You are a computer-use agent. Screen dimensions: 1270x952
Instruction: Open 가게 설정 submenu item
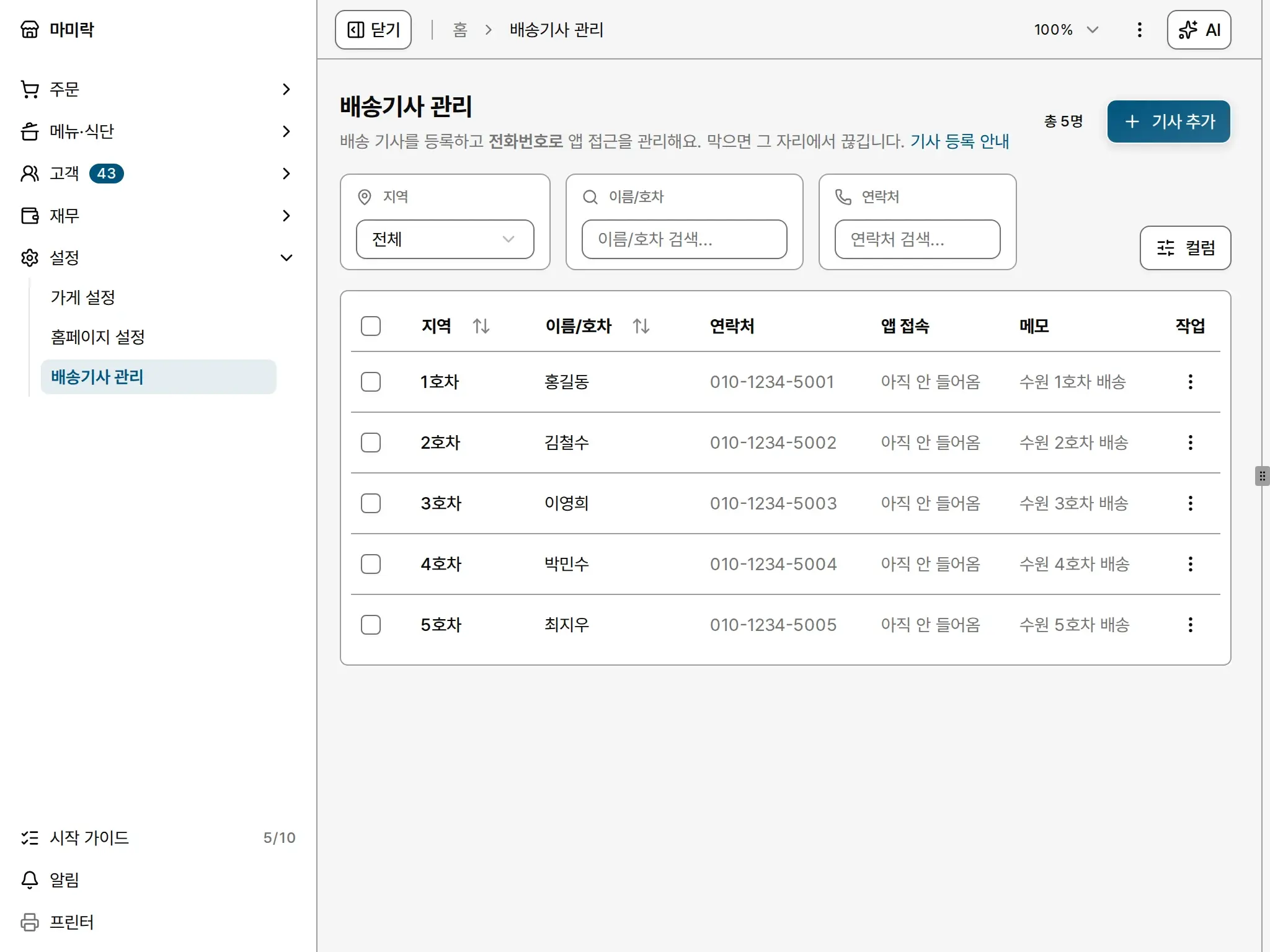coord(159,297)
